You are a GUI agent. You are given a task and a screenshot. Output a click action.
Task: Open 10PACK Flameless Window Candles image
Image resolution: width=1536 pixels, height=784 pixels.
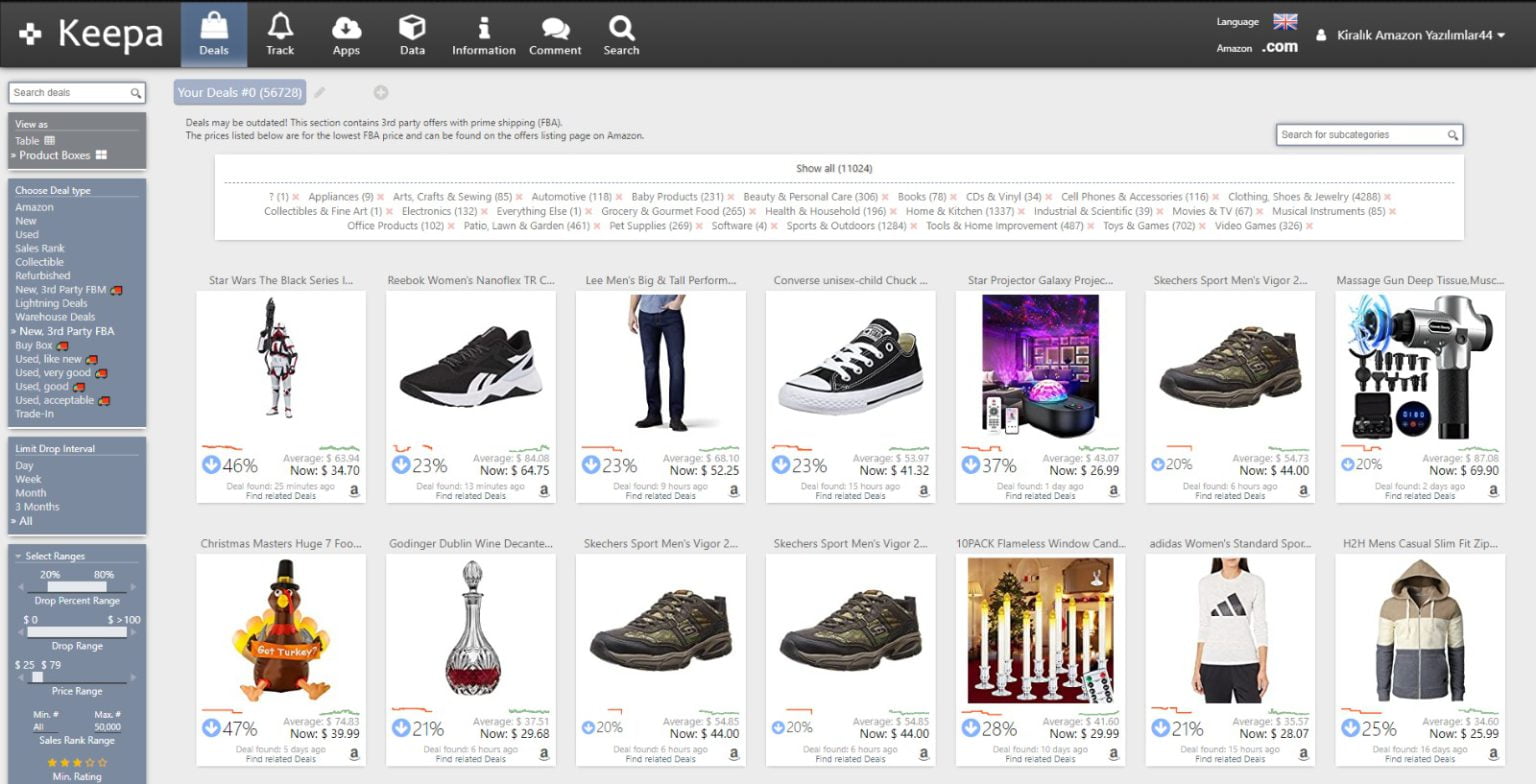[1040, 630]
